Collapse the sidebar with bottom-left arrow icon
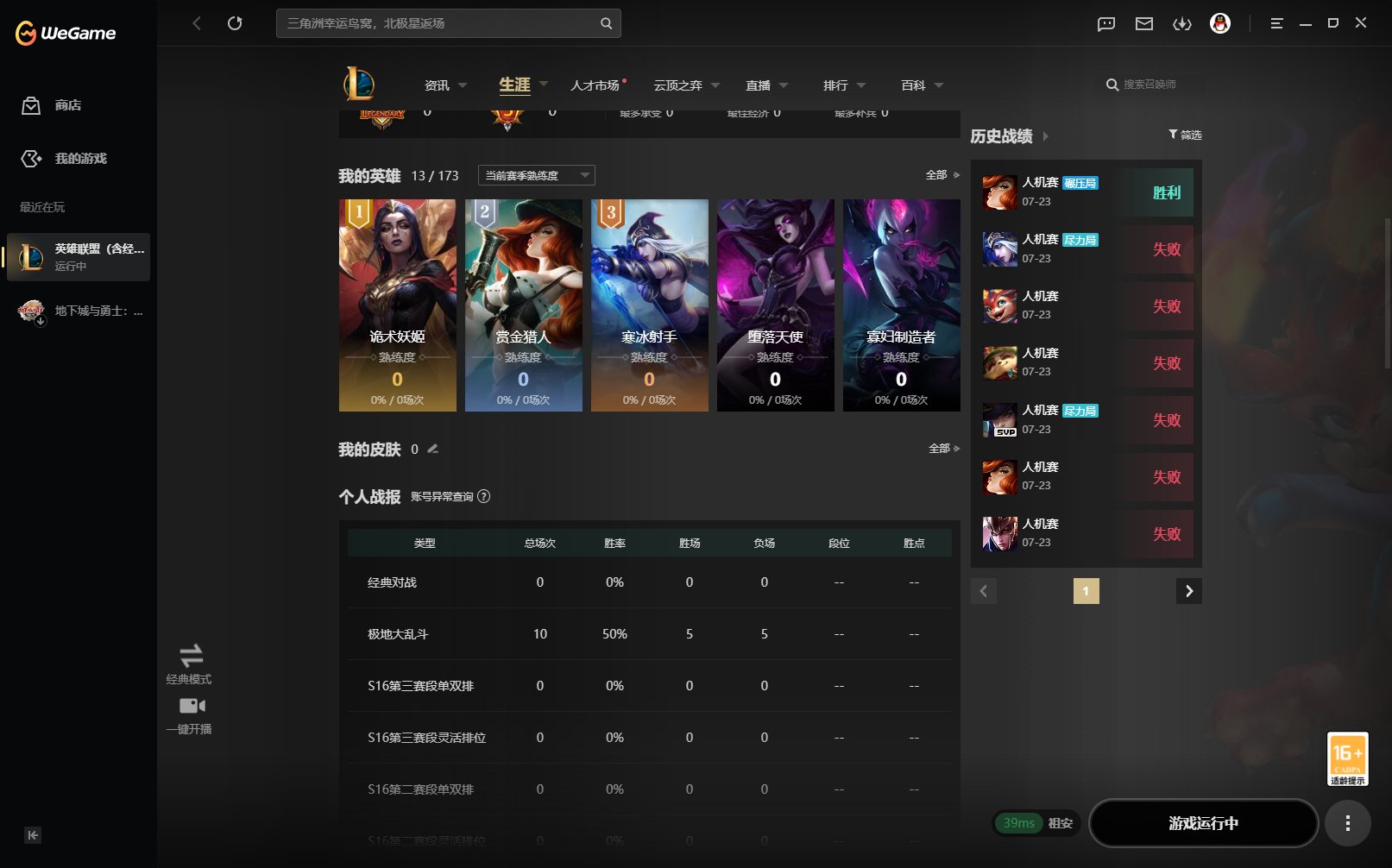Viewport: 1392px width, 868px height. point(33,835)
